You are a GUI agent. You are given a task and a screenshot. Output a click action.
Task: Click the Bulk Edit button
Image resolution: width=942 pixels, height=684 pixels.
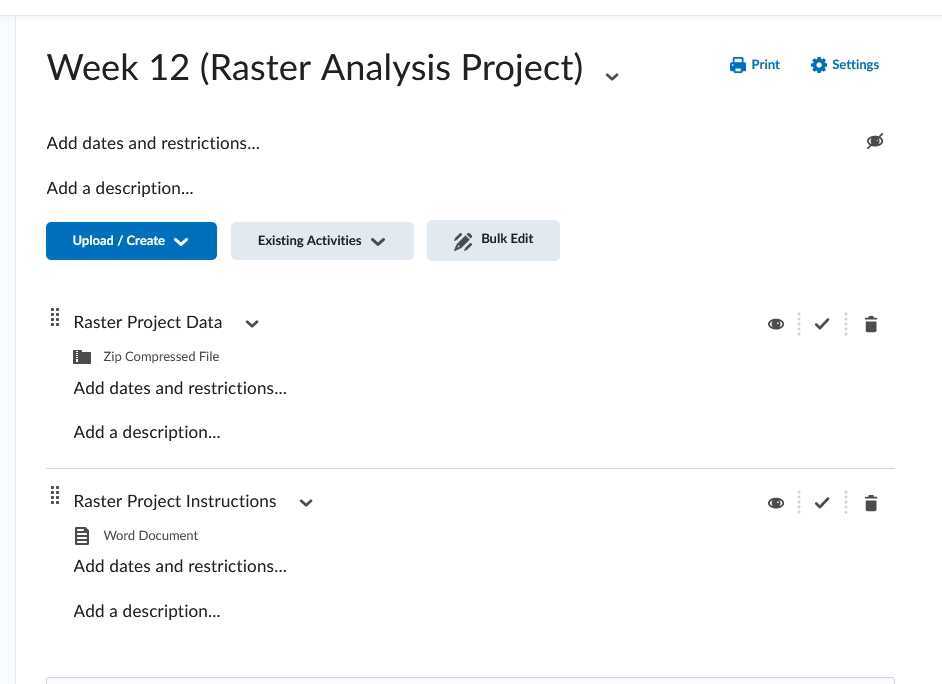point(493,239)
